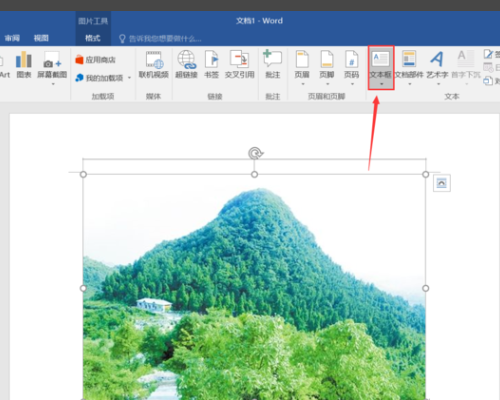Click the 文档部件 quick parts icon
The width and height of the screenshot is (500, 400).
[x=409, y=59]
